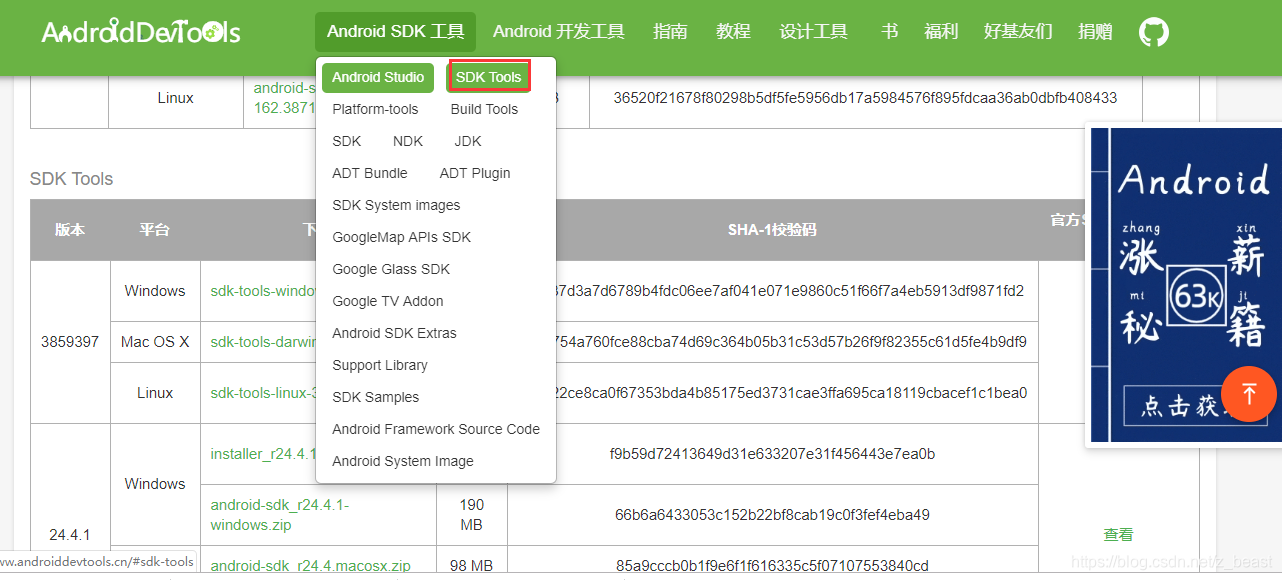Click the 98 MB size cell
The height and width of the screenshot is (580, 1282).
[x=472, y=566]
